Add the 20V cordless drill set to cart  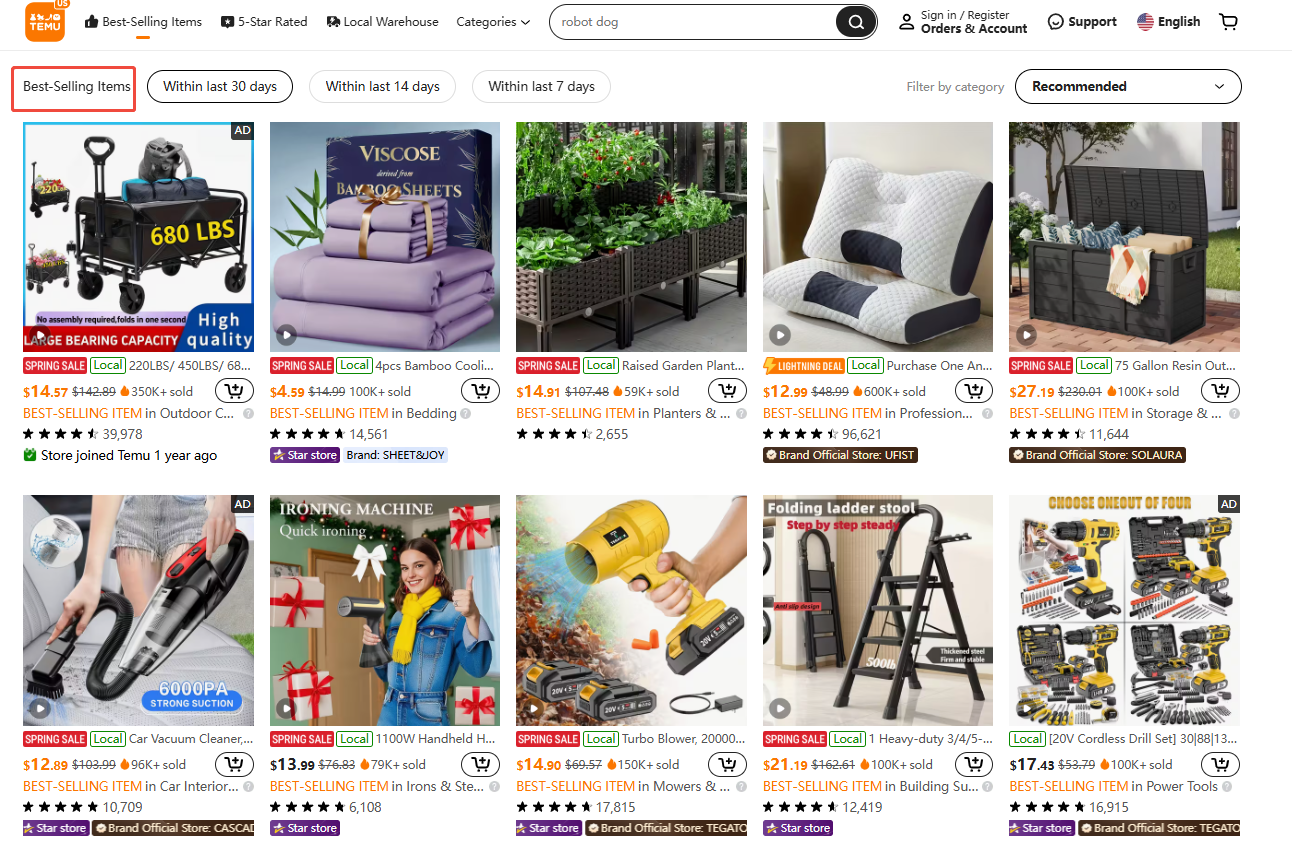(1221, 764)
